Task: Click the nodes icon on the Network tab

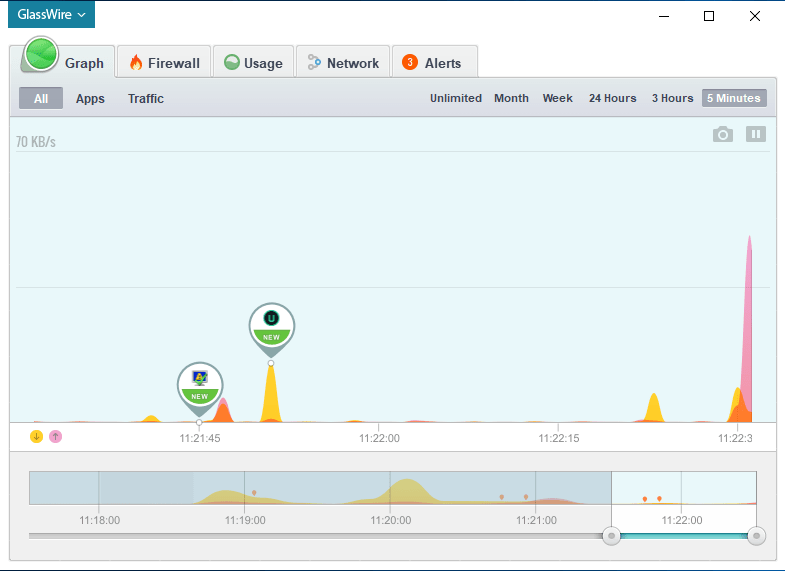Action: 314,62
